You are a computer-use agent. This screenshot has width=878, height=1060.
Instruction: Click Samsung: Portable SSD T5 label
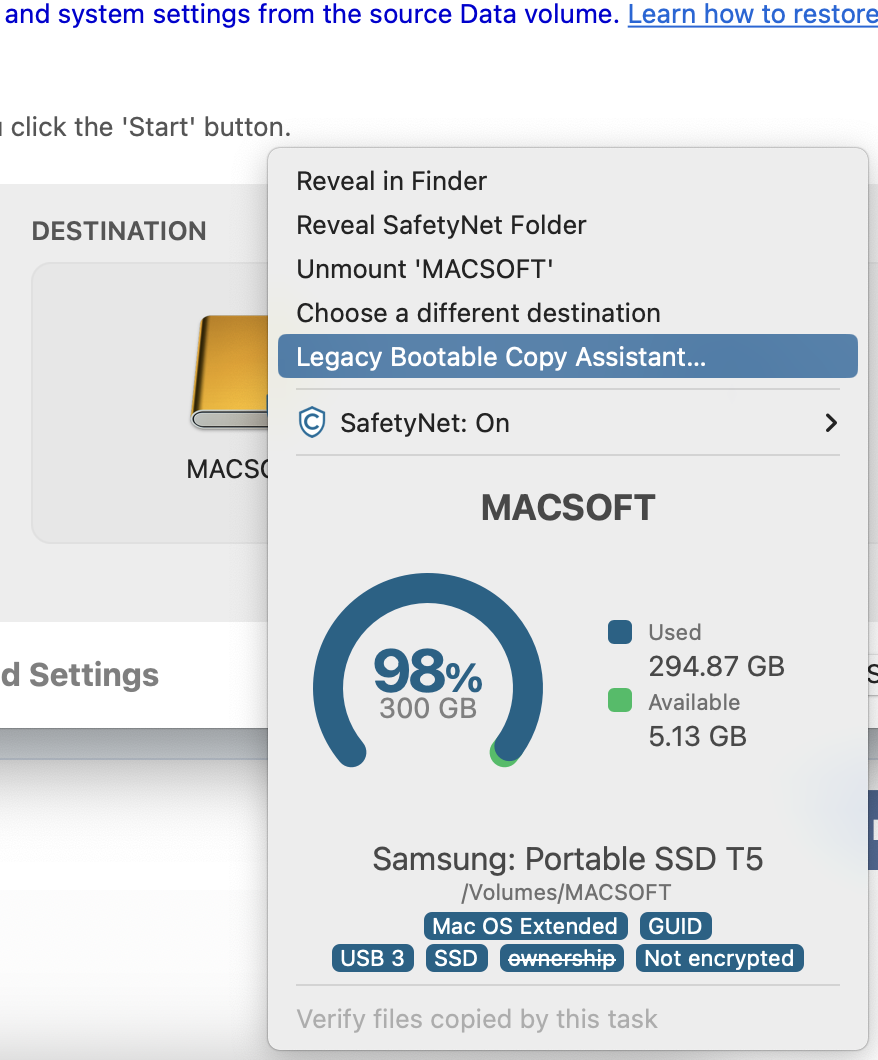(x=568, y=859)
